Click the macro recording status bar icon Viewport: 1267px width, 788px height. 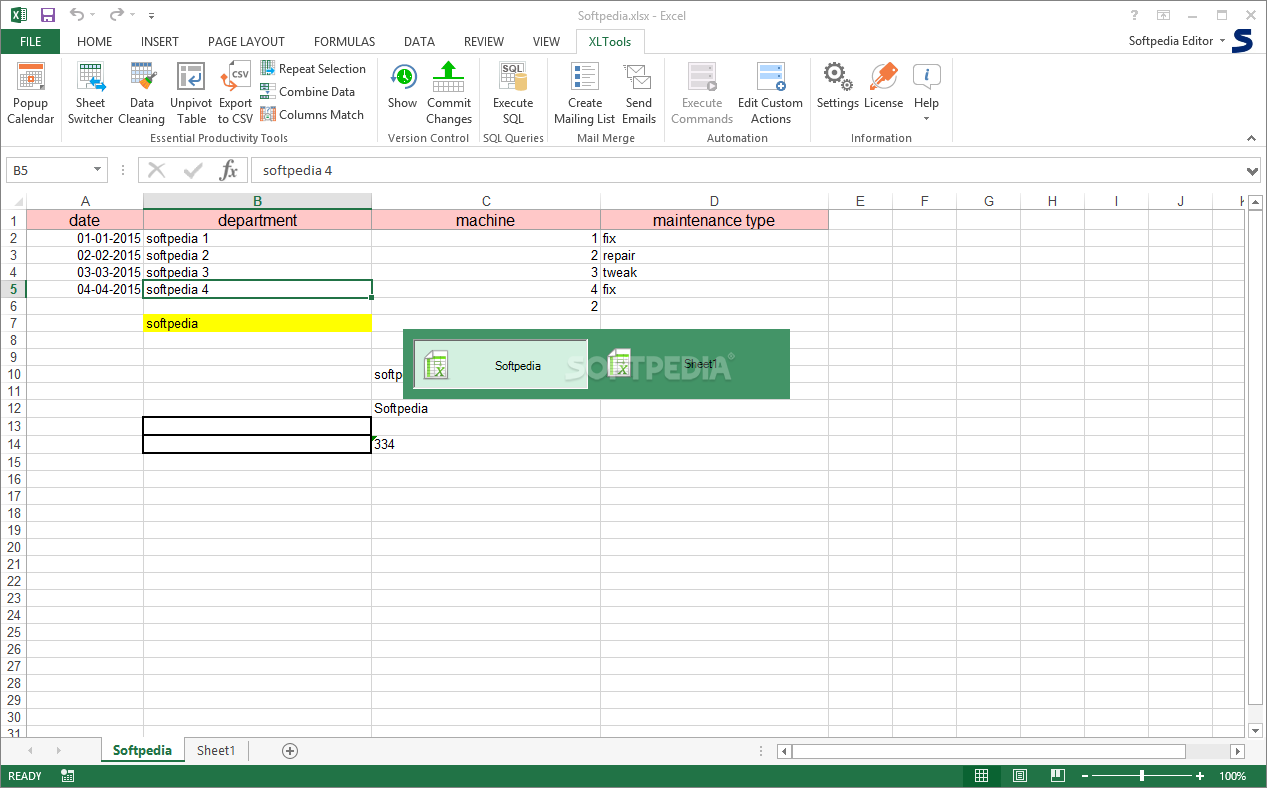68,776
